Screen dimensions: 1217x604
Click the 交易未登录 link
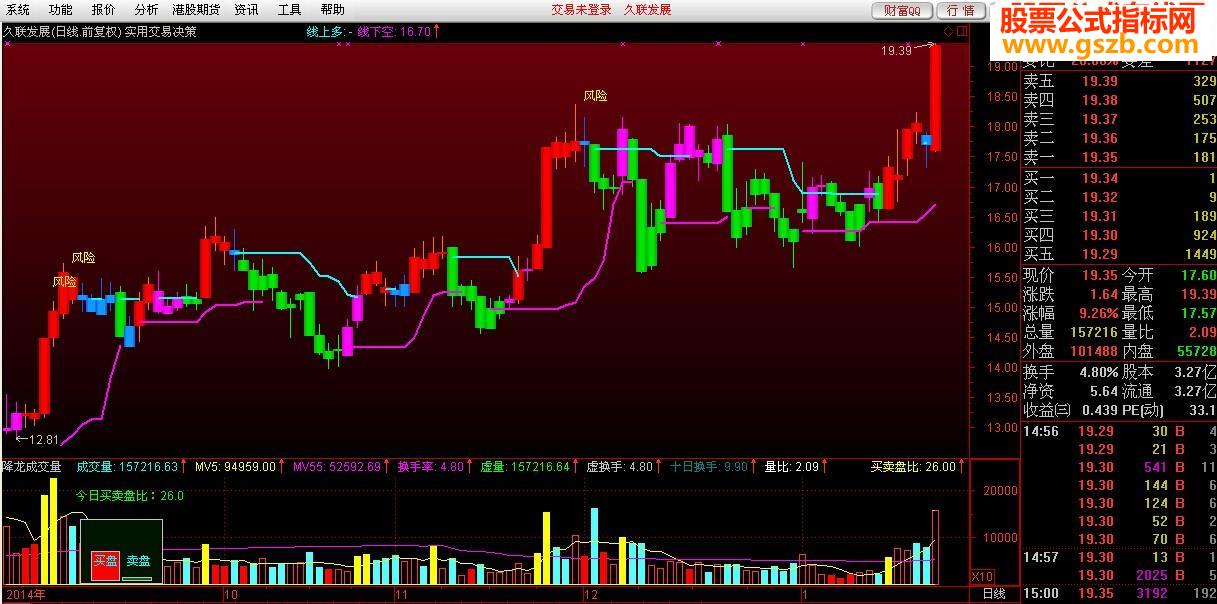point(581,10)
